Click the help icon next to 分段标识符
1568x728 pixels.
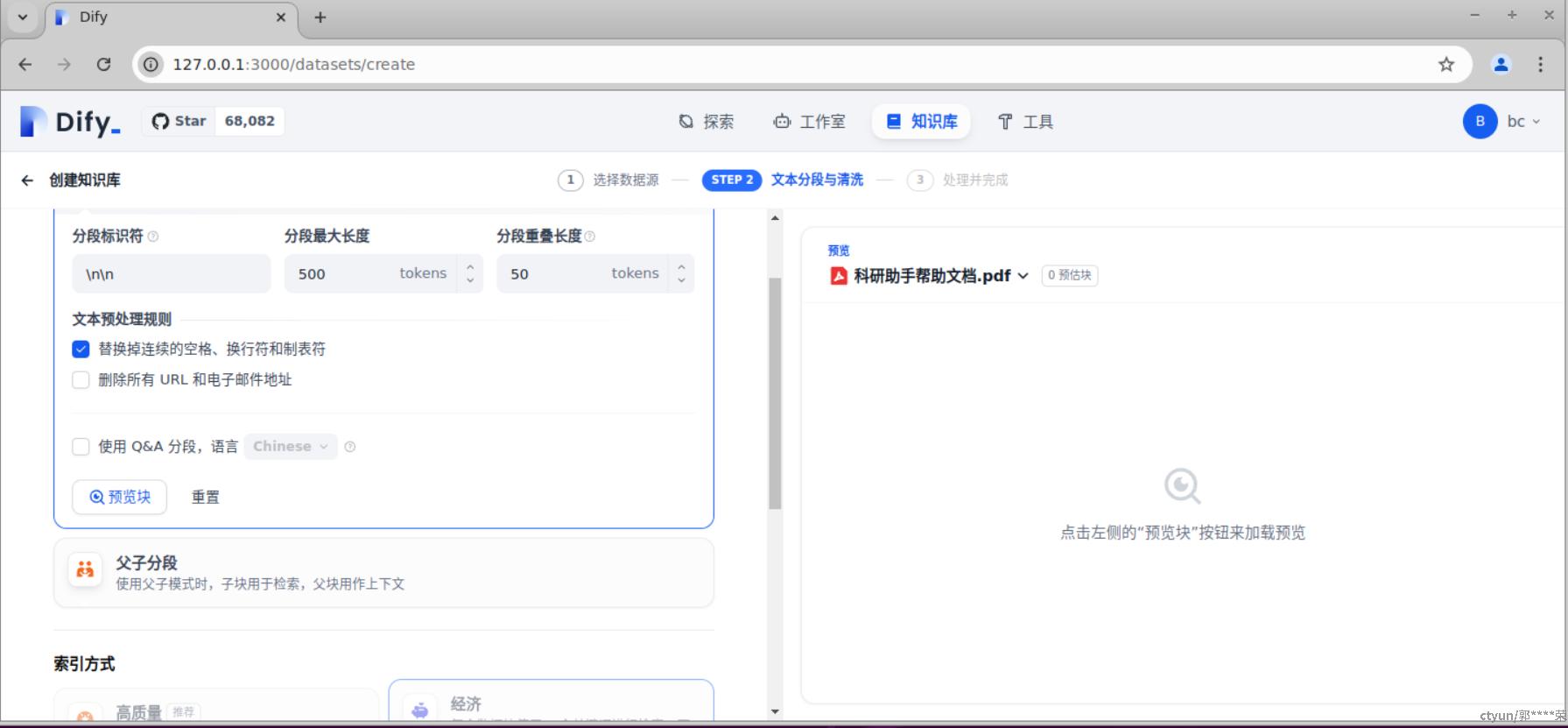(153, 237)
